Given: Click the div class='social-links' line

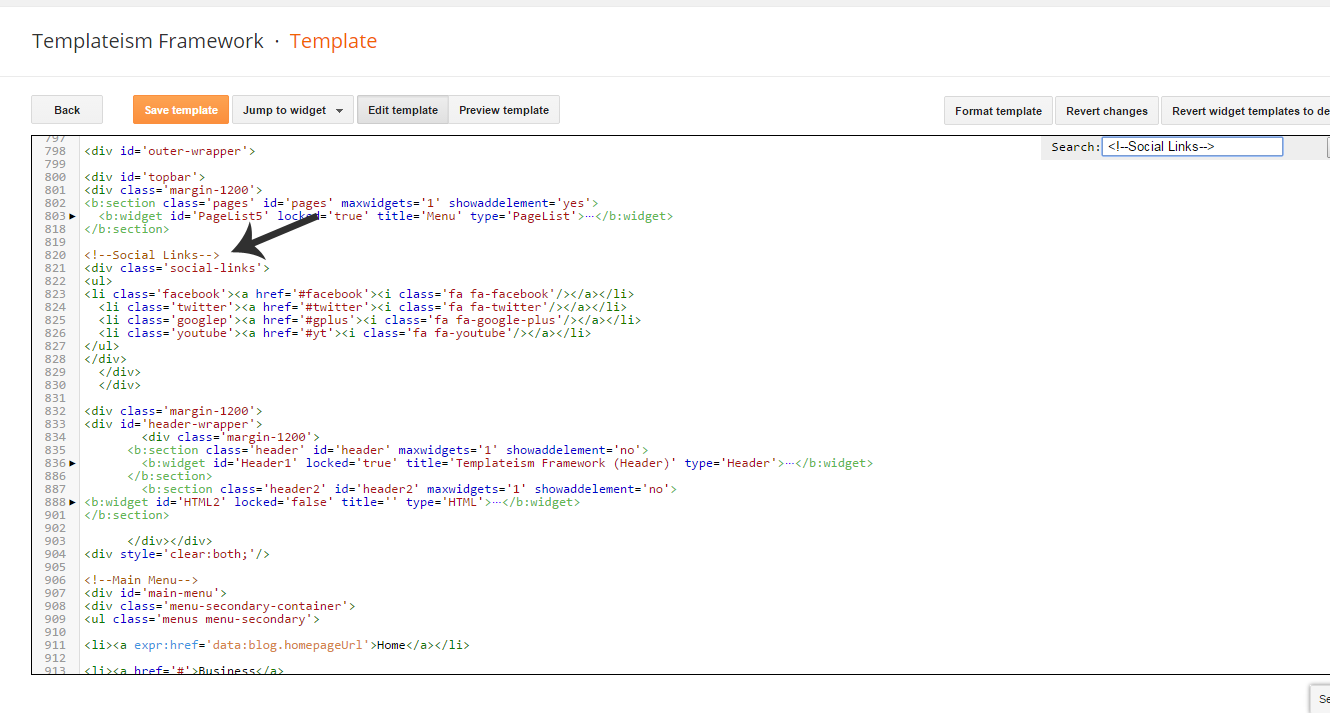Looking at the screenshot, I should [x=177, y=268].
